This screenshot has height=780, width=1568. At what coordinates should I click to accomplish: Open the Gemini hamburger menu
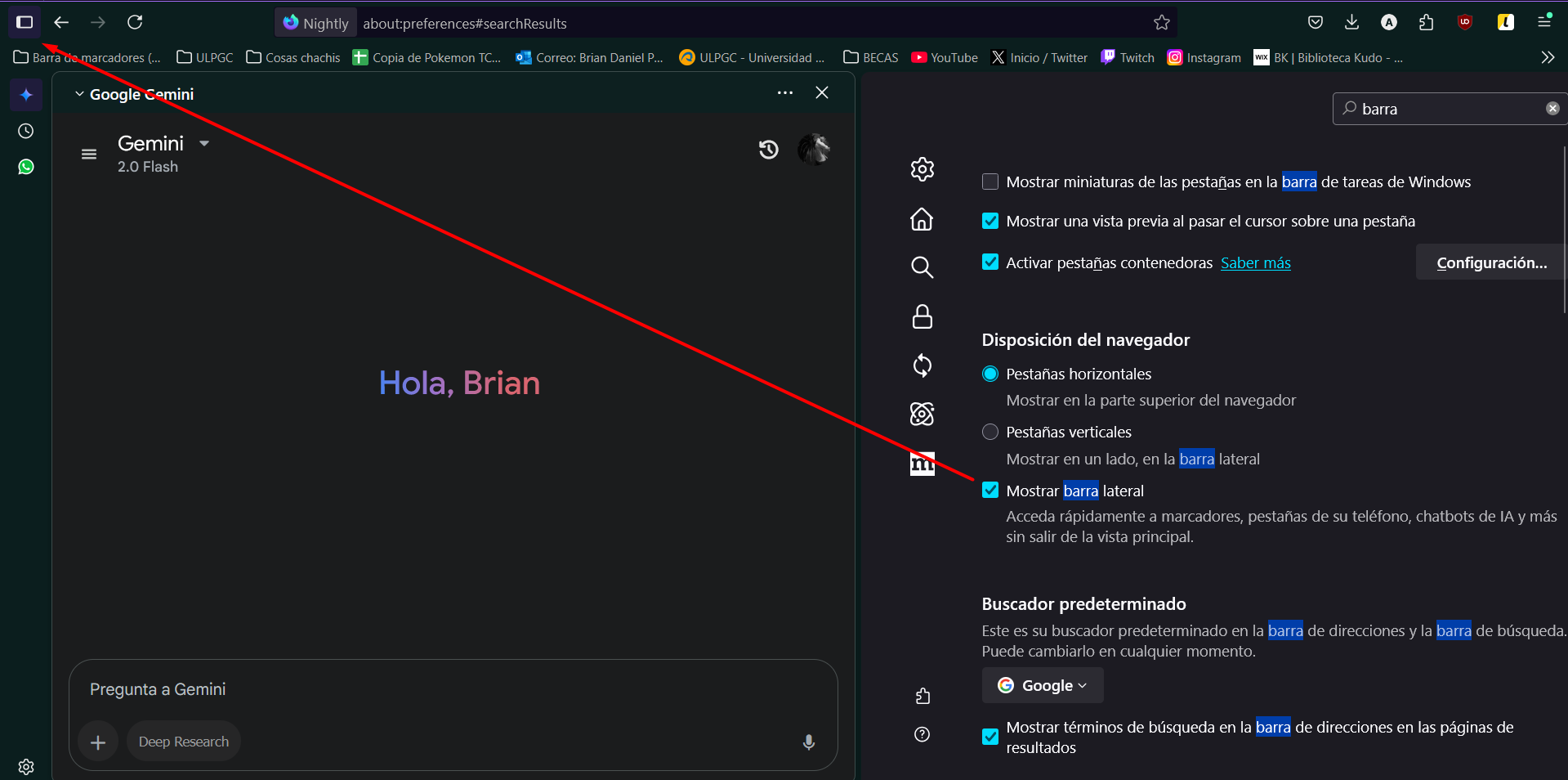(x=89, y=154)
